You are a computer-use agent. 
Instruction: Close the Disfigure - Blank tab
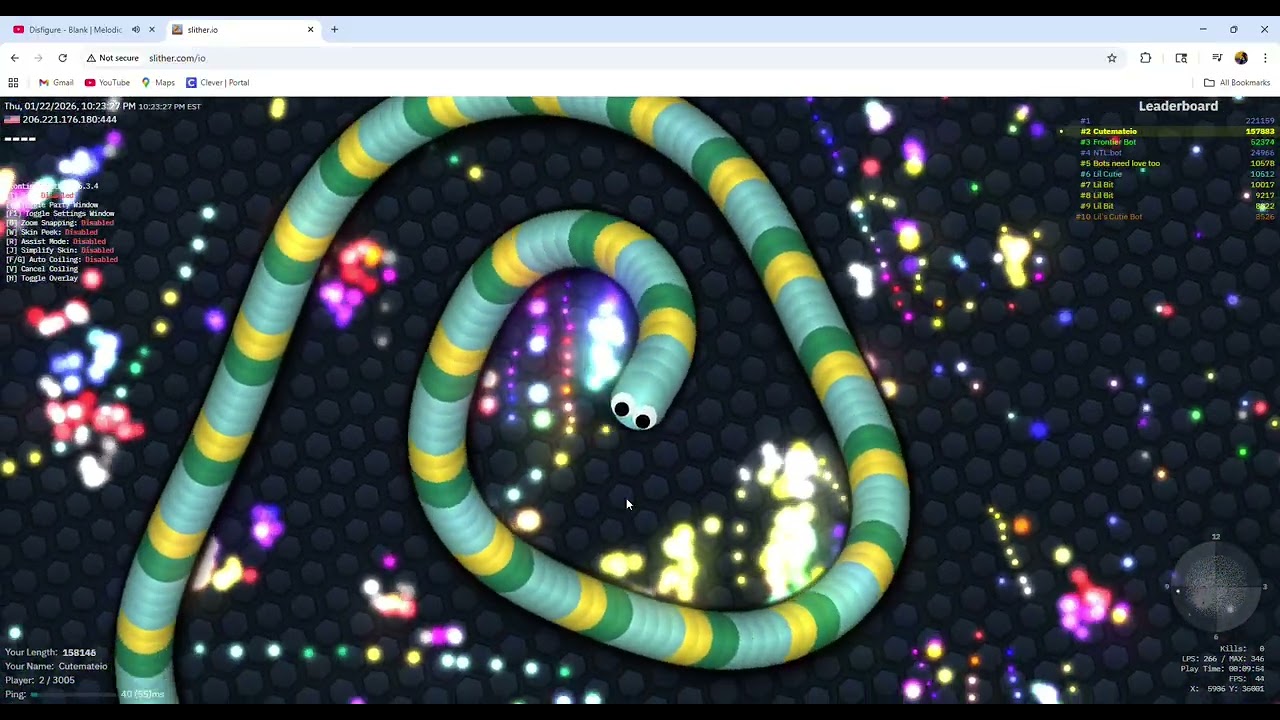click(152, 29)
